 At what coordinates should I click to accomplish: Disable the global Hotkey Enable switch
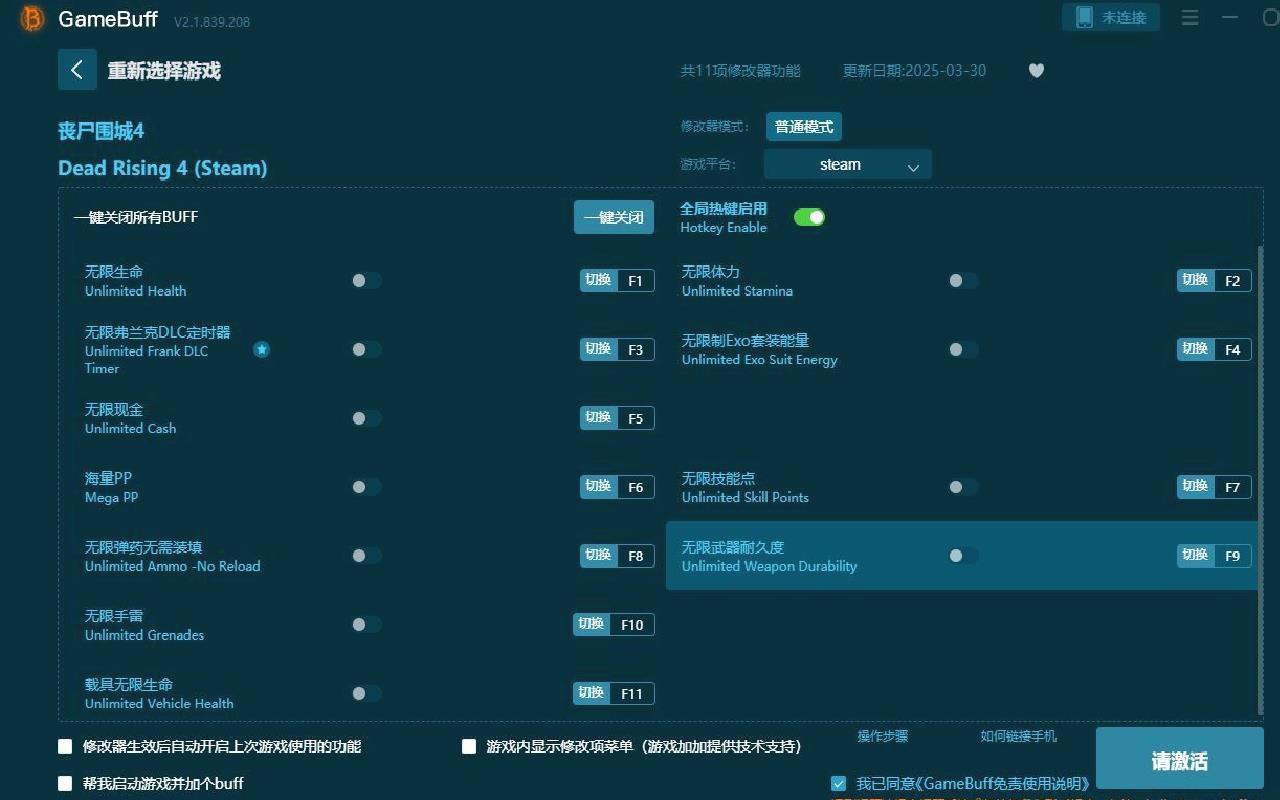809,217
